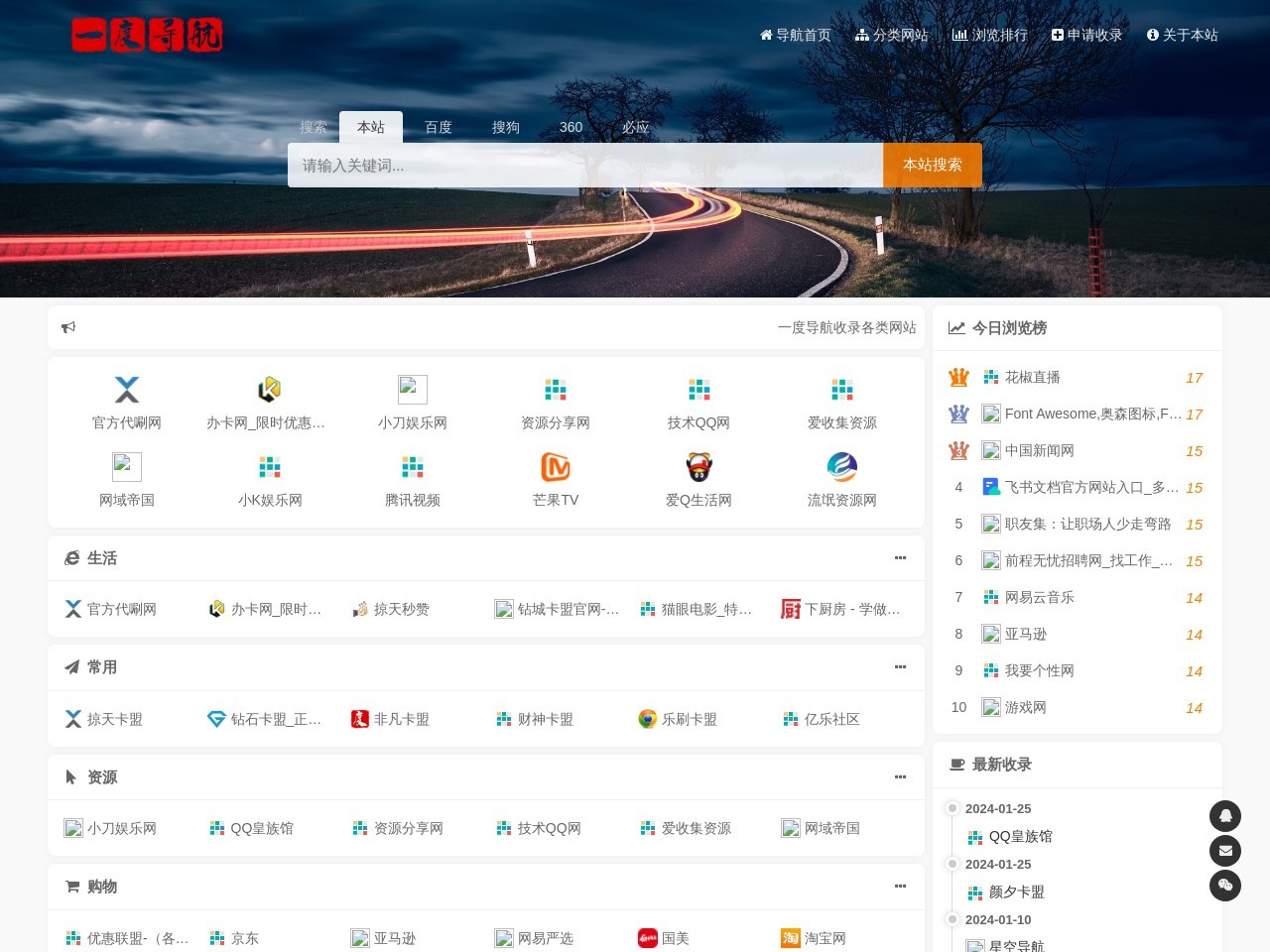Open 爱Q生活网 via its icon
The image size is (1270, 952).
click(698, 467)
